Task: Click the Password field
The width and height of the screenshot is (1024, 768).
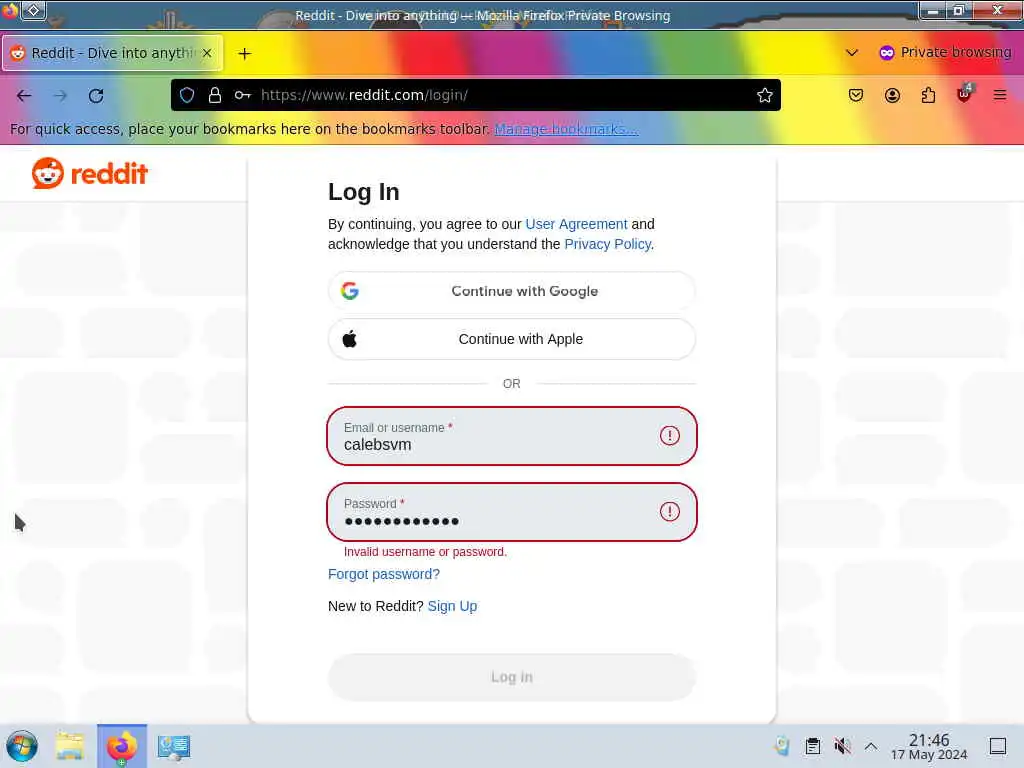Action: pyautogui.click(x=511, y=512)
